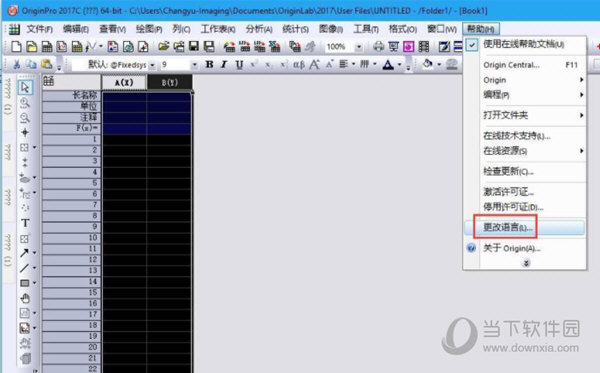Expand the font color dropdown arrow
This screenshot has height=373, width=600.
tap(399, 65)
